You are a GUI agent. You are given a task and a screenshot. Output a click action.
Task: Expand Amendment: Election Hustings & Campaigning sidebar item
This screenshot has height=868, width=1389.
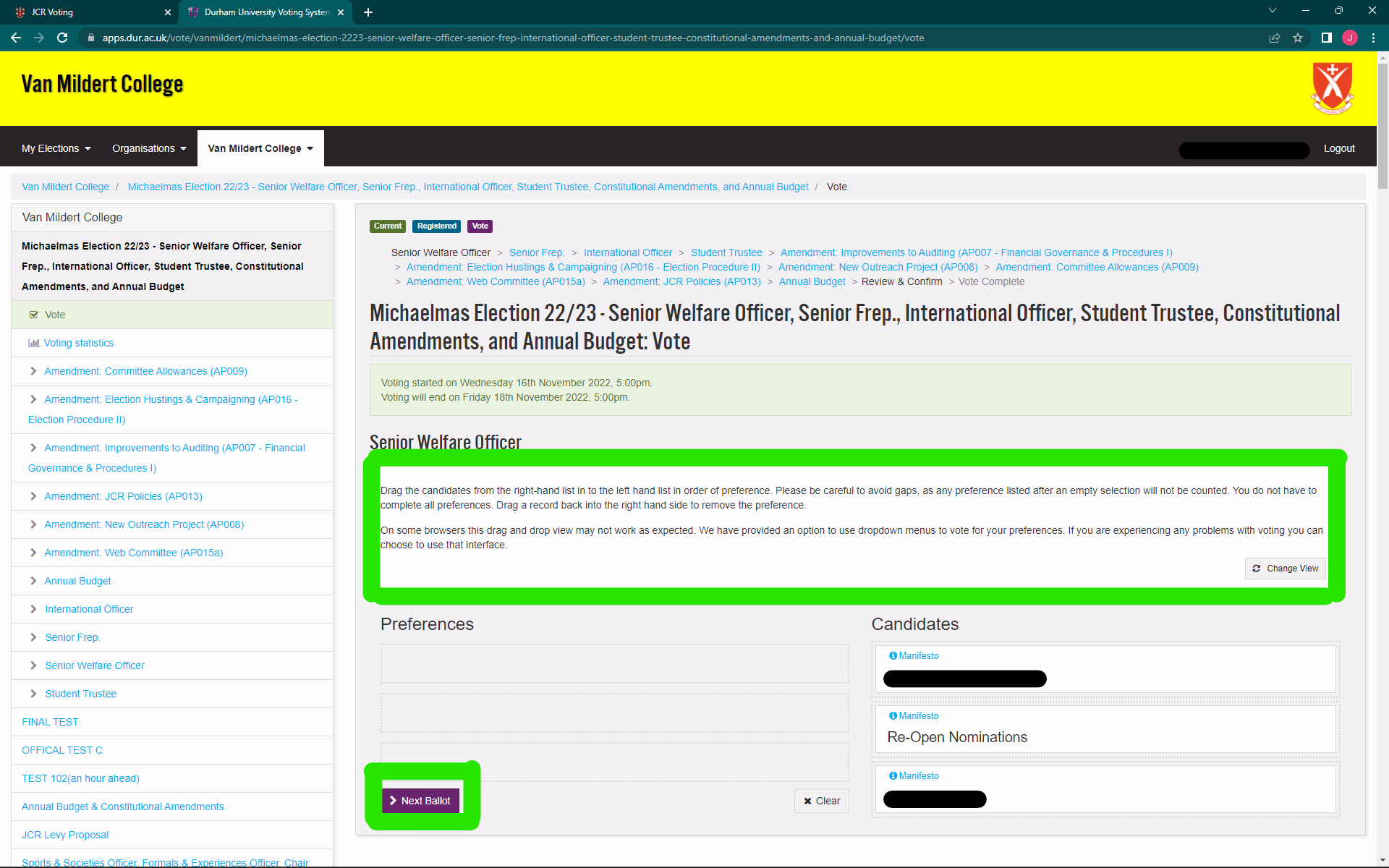[x=172, y=409]
